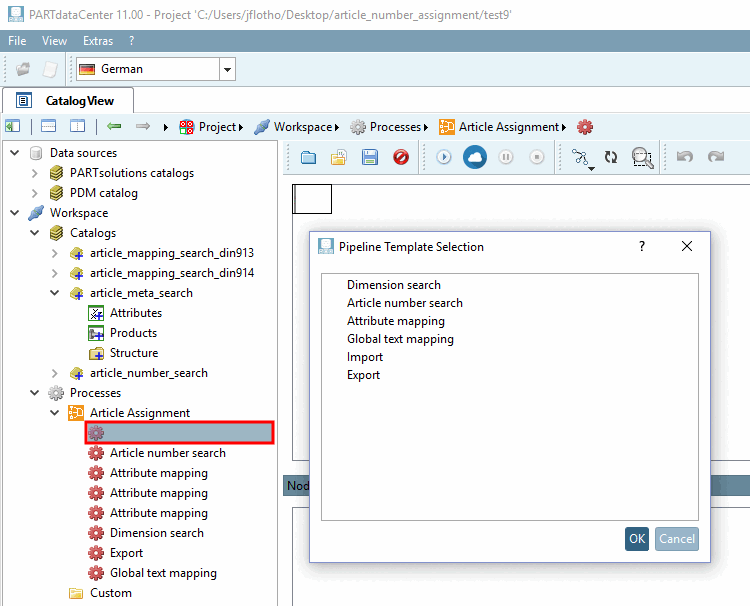Click the refresh arrows icon
The height and width of the screenshot is (606, 750).
click(x=611, y=157)
